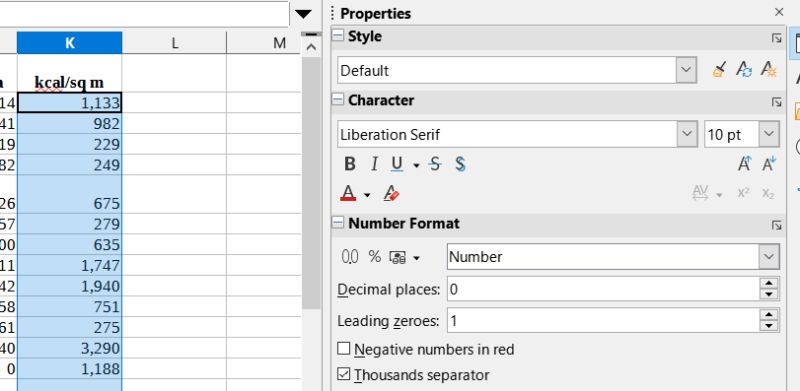Toggle Bold in Character section
Viewport: 800px width, 391px height.
point(349,164)
